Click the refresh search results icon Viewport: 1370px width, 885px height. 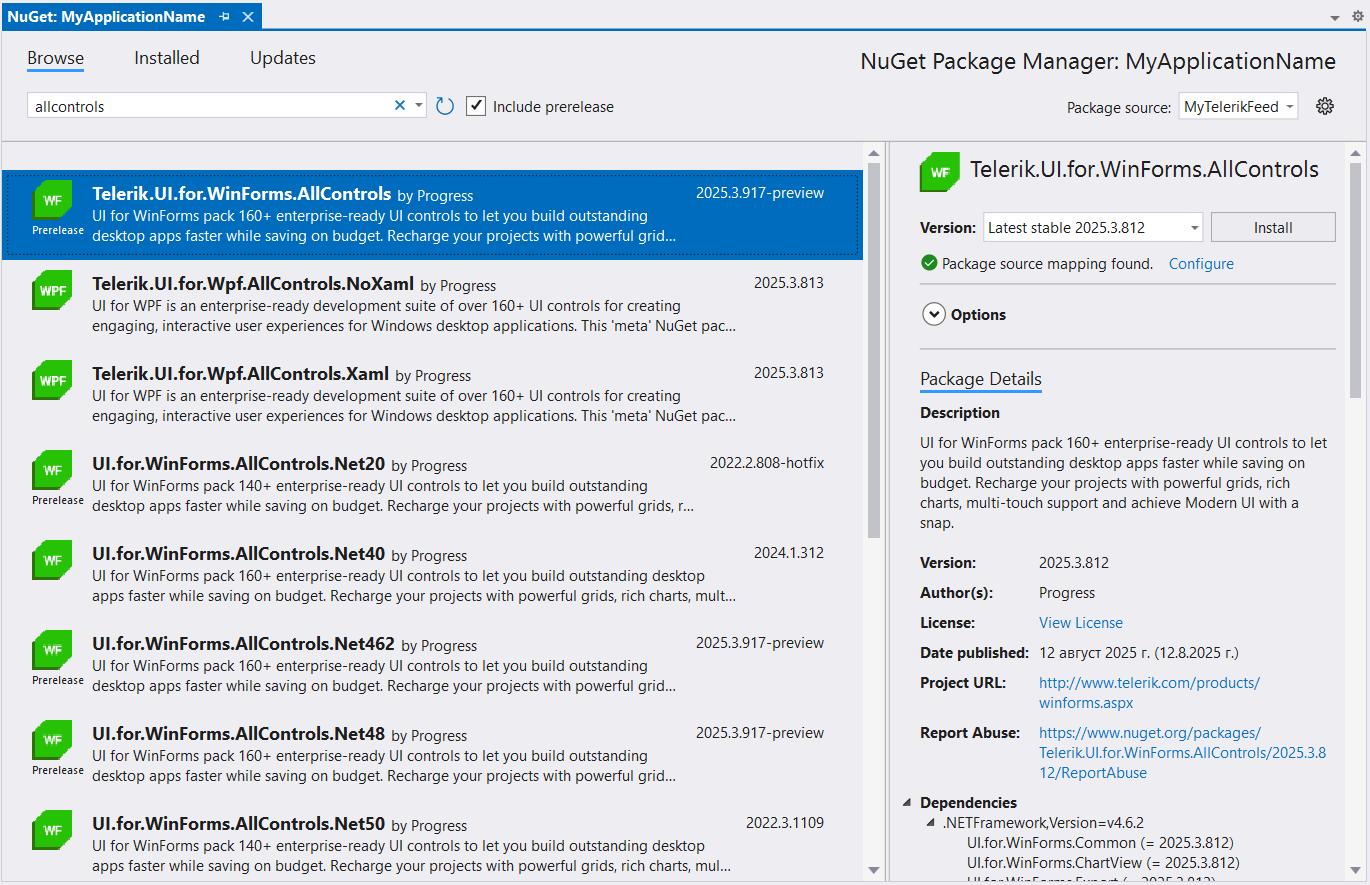(446, 106)
